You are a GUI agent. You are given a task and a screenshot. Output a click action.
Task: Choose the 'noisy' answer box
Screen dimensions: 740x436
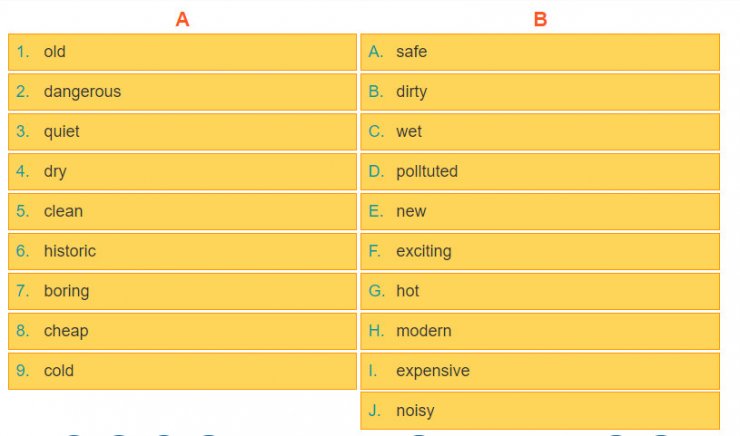click(x=540, y=411)
